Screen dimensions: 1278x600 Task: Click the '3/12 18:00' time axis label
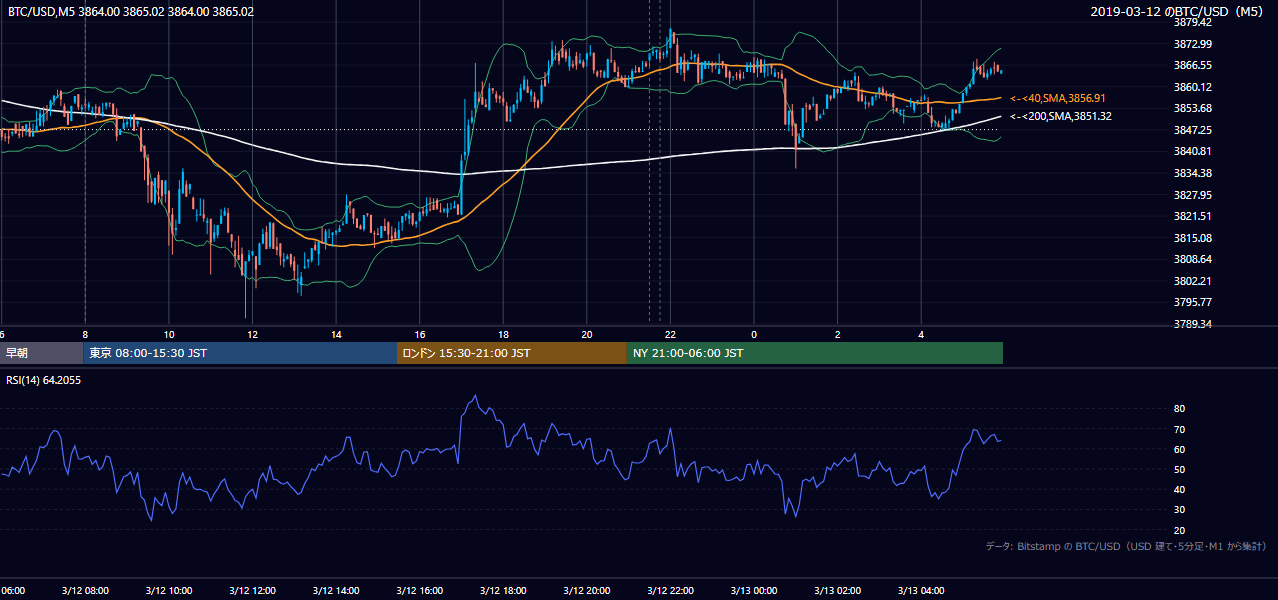(x=503, y=591)
